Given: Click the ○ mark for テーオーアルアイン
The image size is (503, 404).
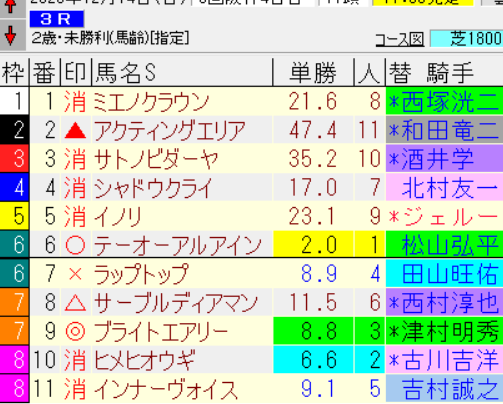Looking at the screenshot, I should (76, 245).
